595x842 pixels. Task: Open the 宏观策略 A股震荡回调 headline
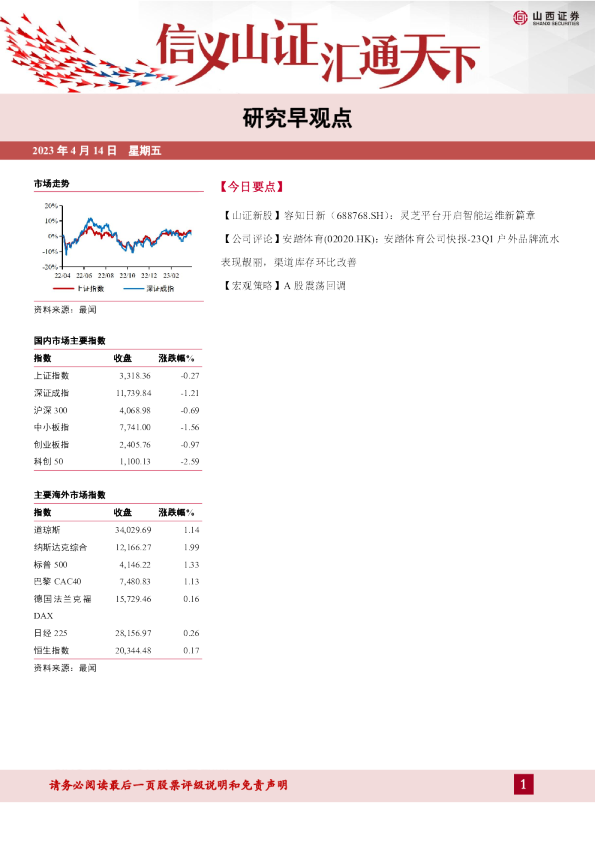coord(283,286)
